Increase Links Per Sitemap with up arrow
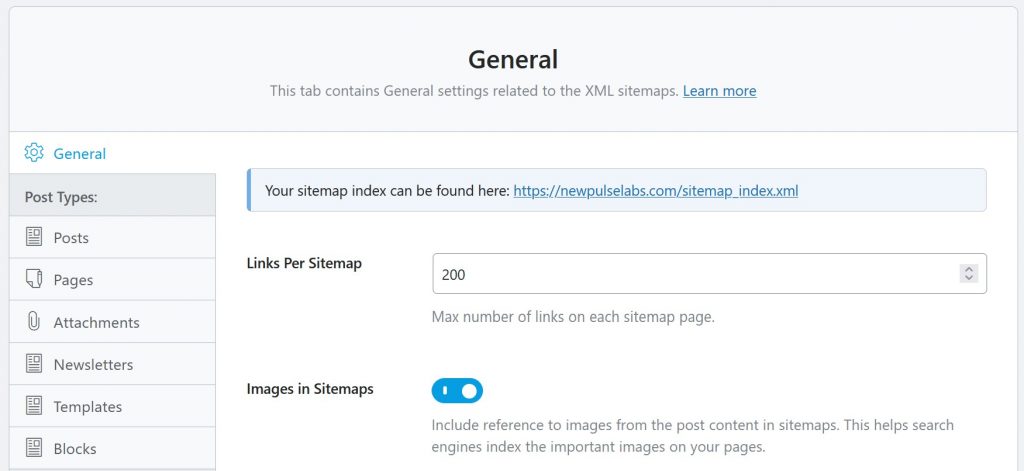 (x=969, y=269)
